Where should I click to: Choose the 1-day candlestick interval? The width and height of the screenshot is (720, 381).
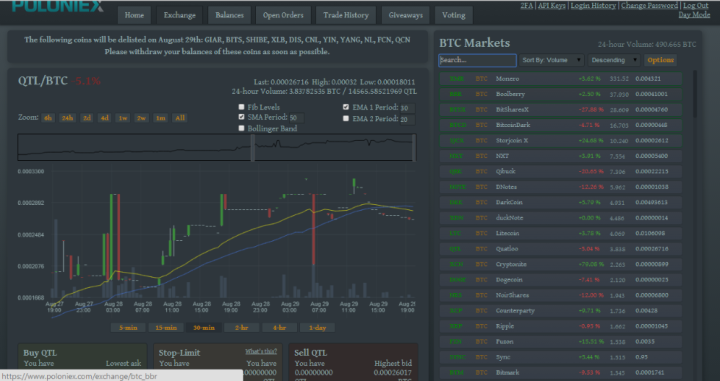pyautogui.click(x=317, y=328)
